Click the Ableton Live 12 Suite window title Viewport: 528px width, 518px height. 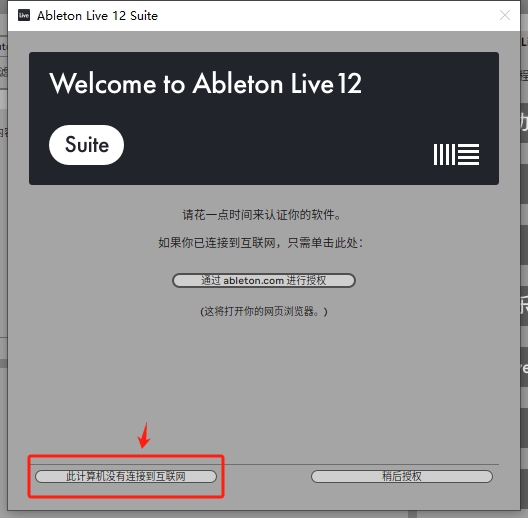pos(97,15)
